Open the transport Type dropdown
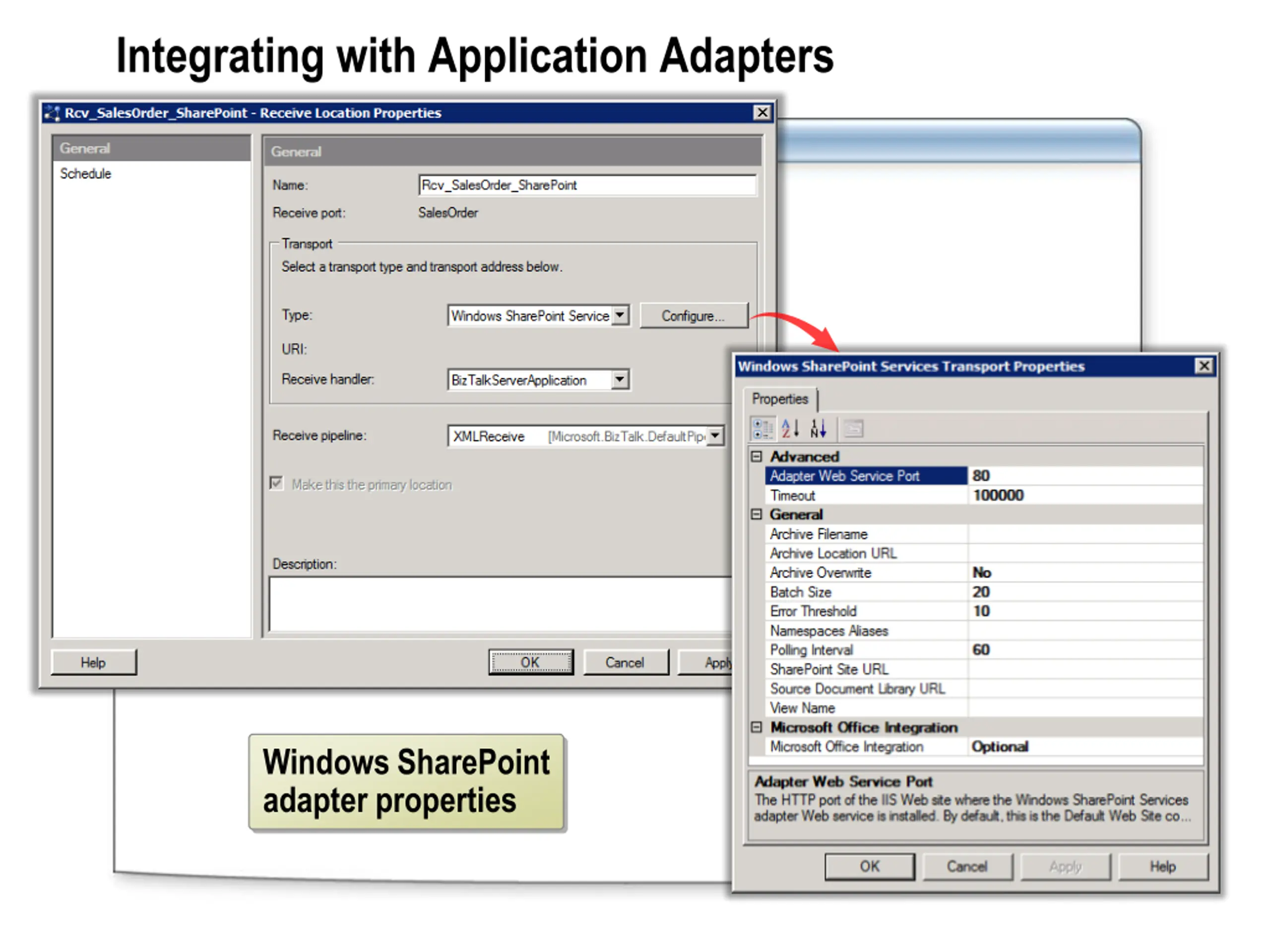The height and width of the screenshot is (952, 1270). (x=620, y=316)
